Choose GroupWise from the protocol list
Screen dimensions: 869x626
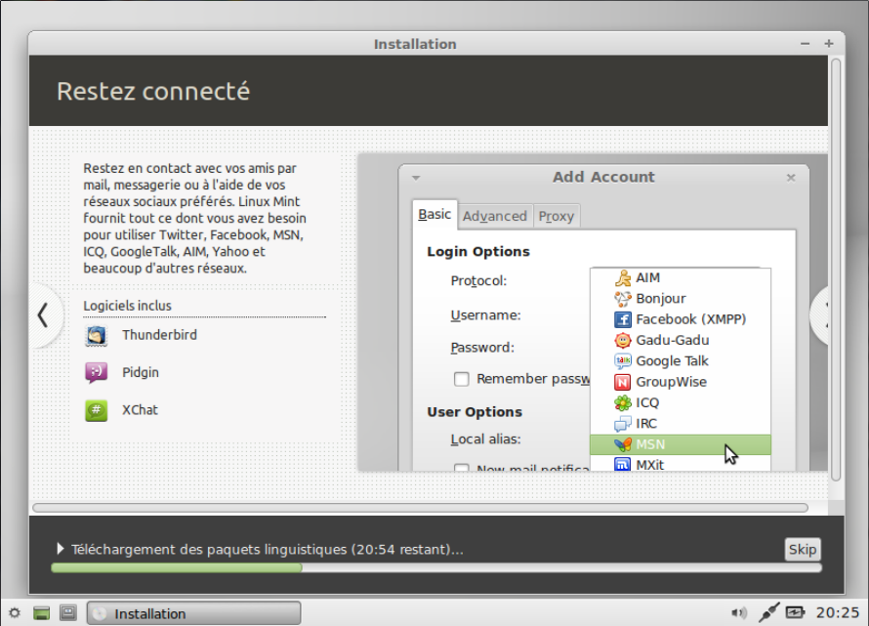[x=681, y=382]
